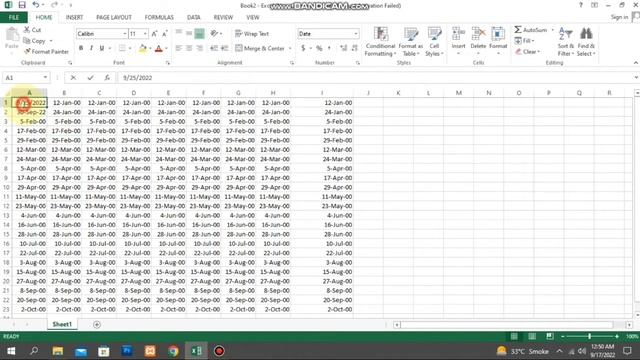
Task: Expand the Number group dialog launcher
Action: [x=358, y=63]
